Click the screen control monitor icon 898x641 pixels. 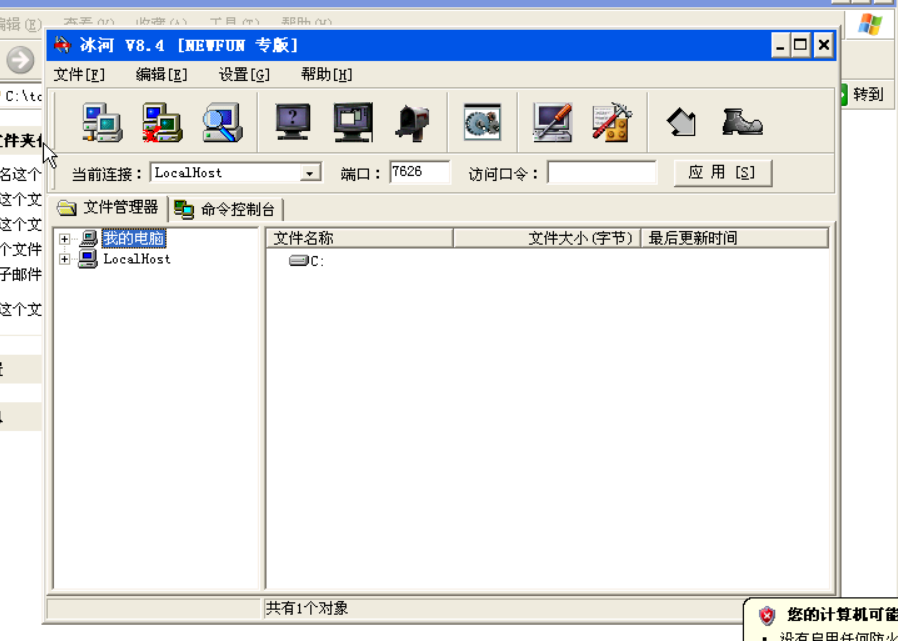353,122
